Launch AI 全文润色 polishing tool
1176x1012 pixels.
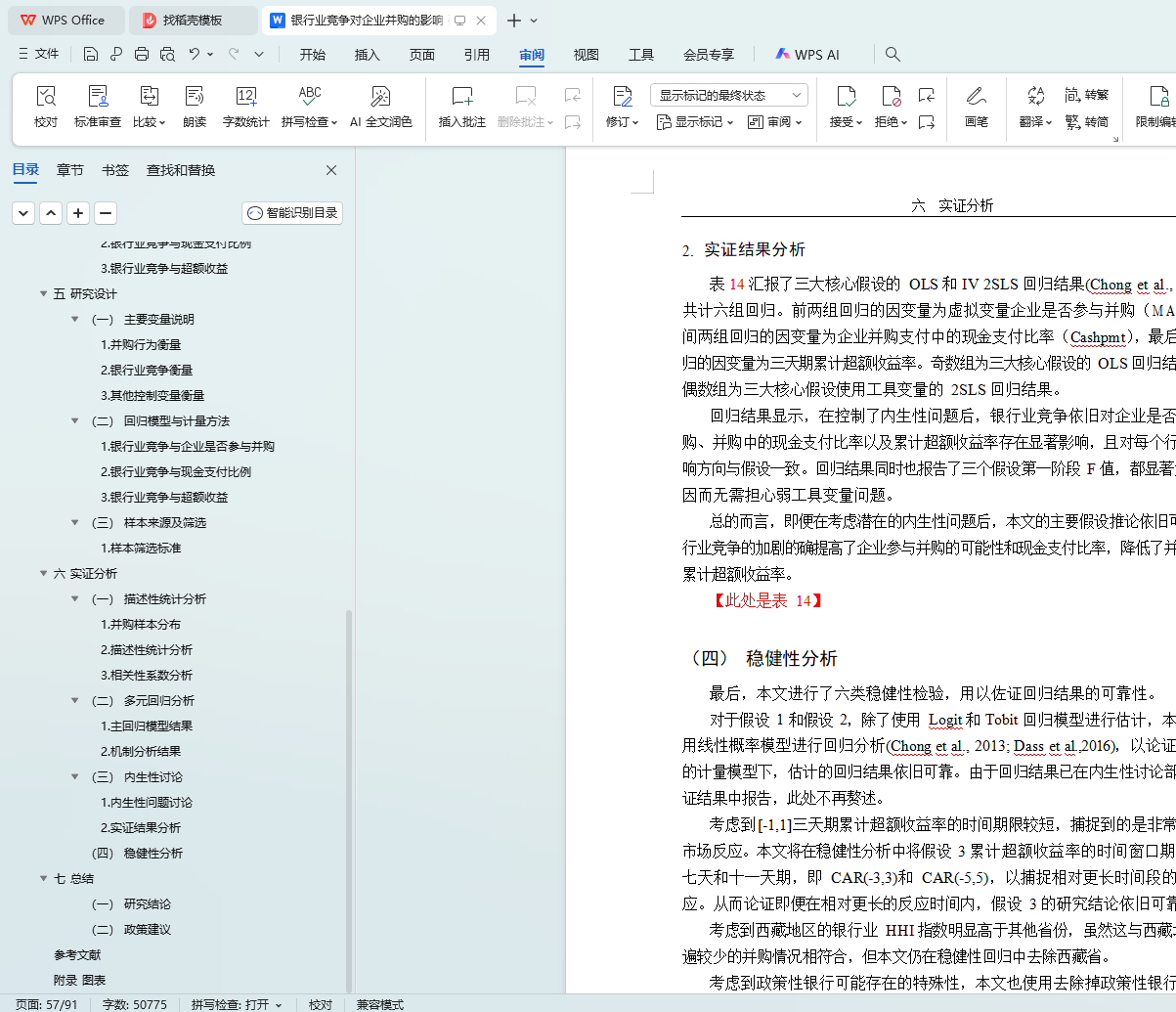click(x=381, y=108)
